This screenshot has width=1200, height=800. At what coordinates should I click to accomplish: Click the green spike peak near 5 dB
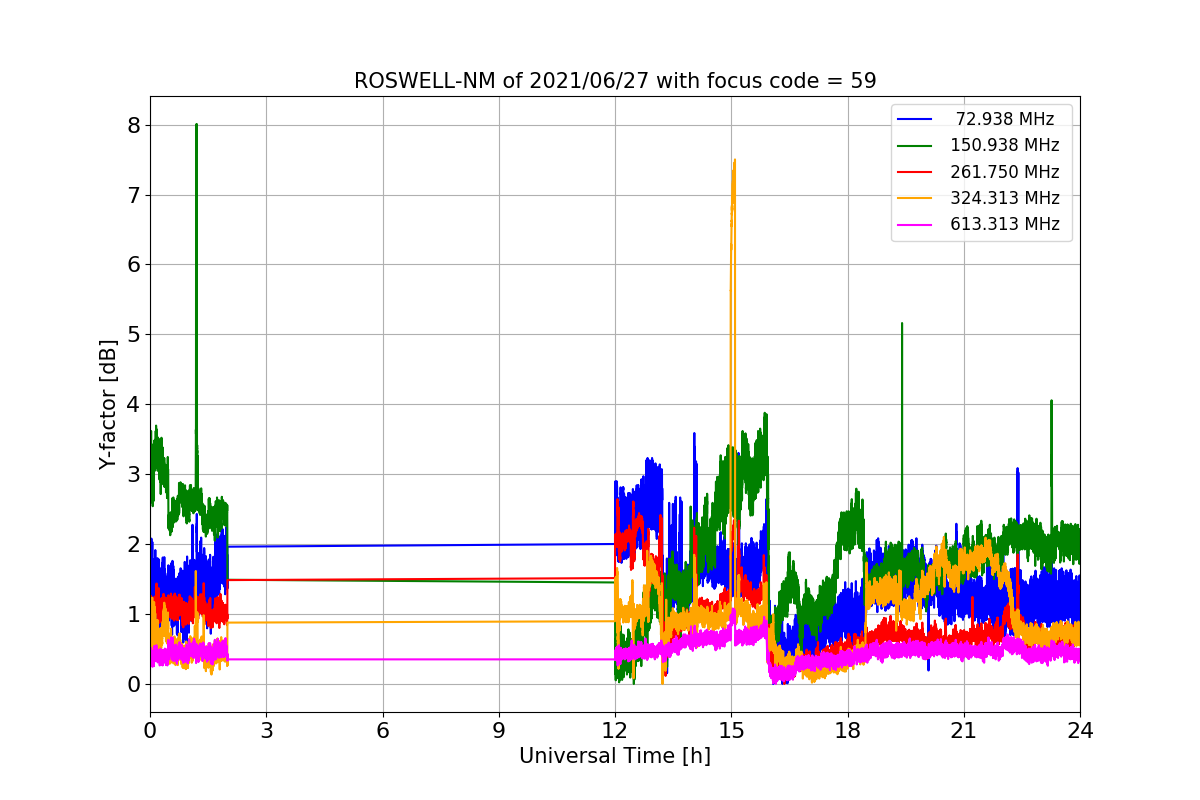tap(902, 325)
